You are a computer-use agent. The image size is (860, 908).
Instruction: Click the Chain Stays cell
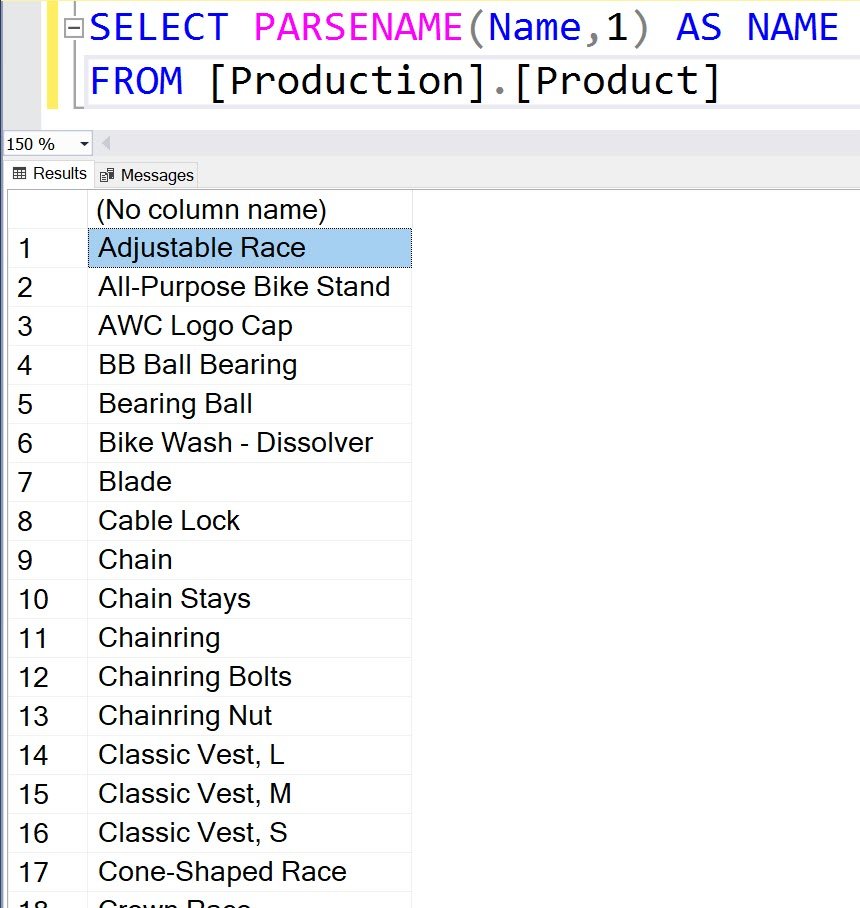click(x=250, y=599)
